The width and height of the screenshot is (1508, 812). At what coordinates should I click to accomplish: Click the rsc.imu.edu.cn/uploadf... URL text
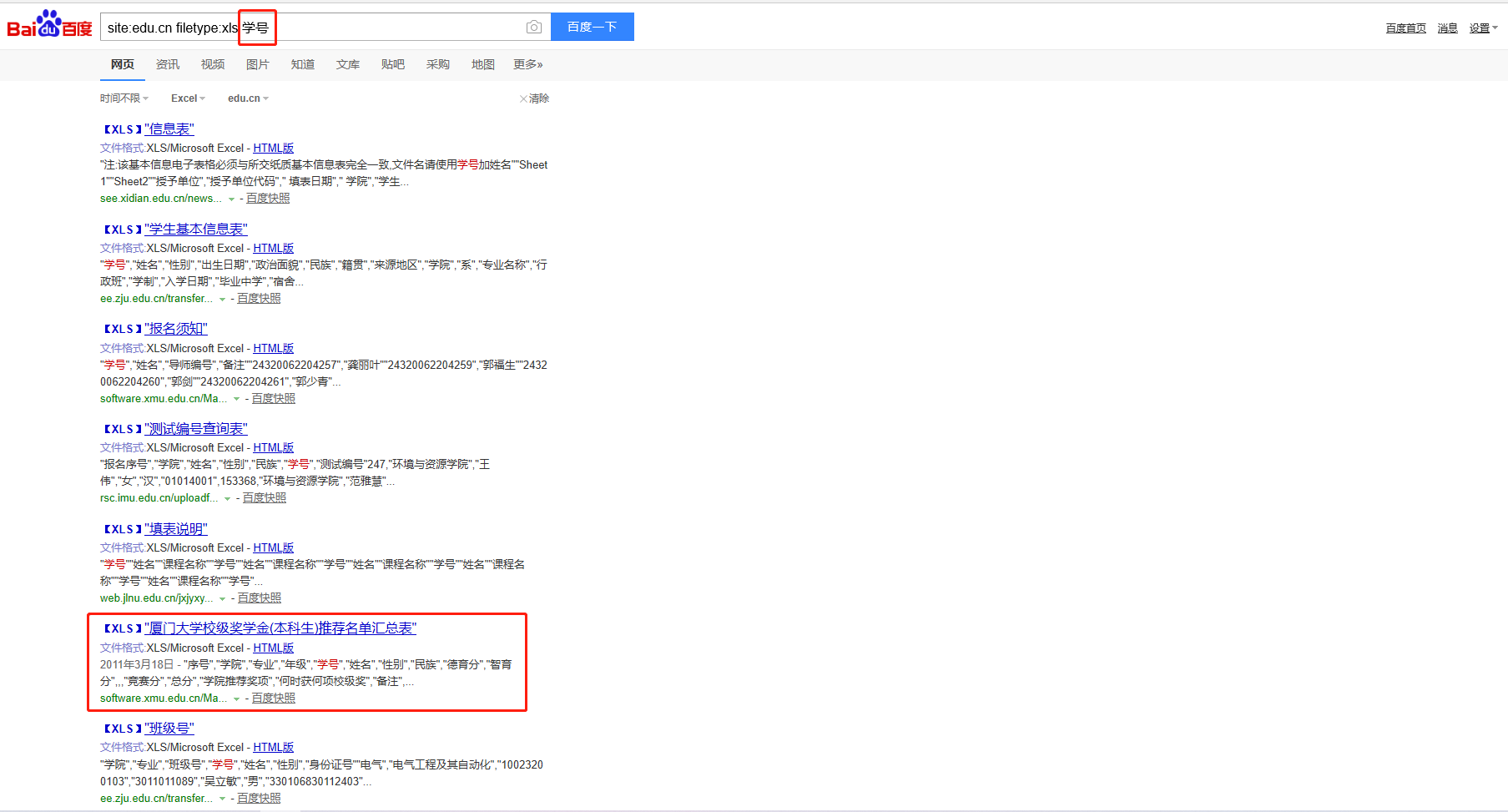(x=159, y=498)
